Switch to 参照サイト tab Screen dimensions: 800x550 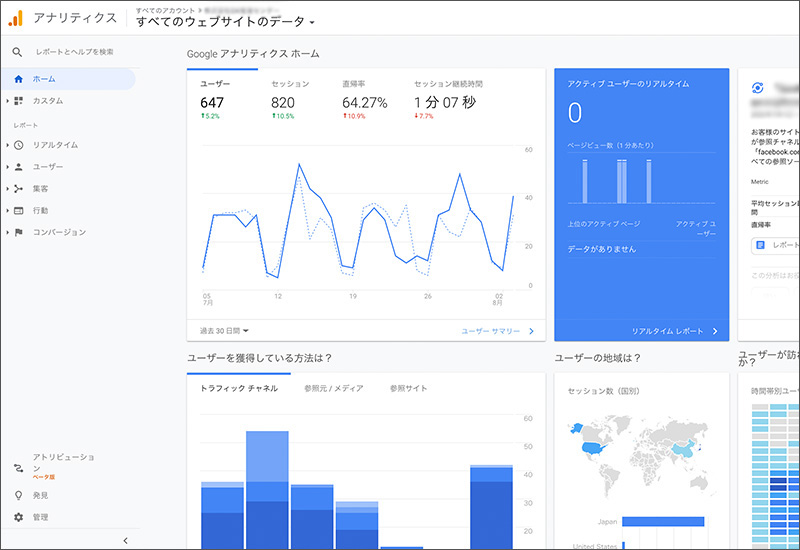(408, 388)
